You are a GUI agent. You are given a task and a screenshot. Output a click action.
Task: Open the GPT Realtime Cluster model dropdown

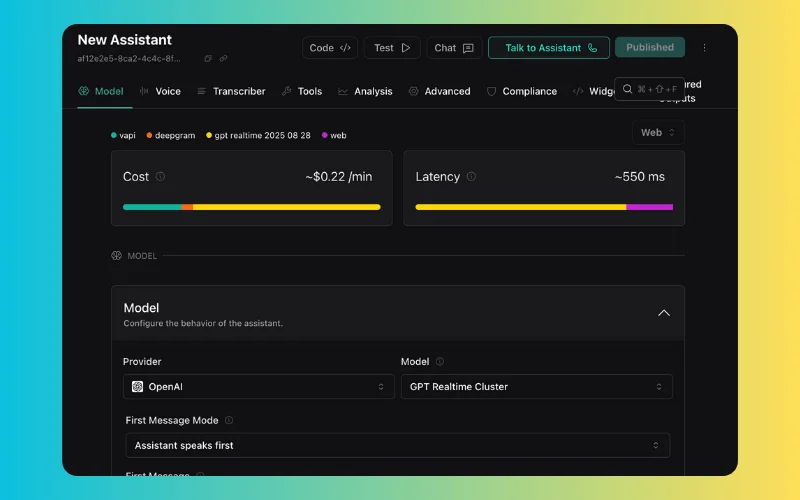click(x=536, y=387)
